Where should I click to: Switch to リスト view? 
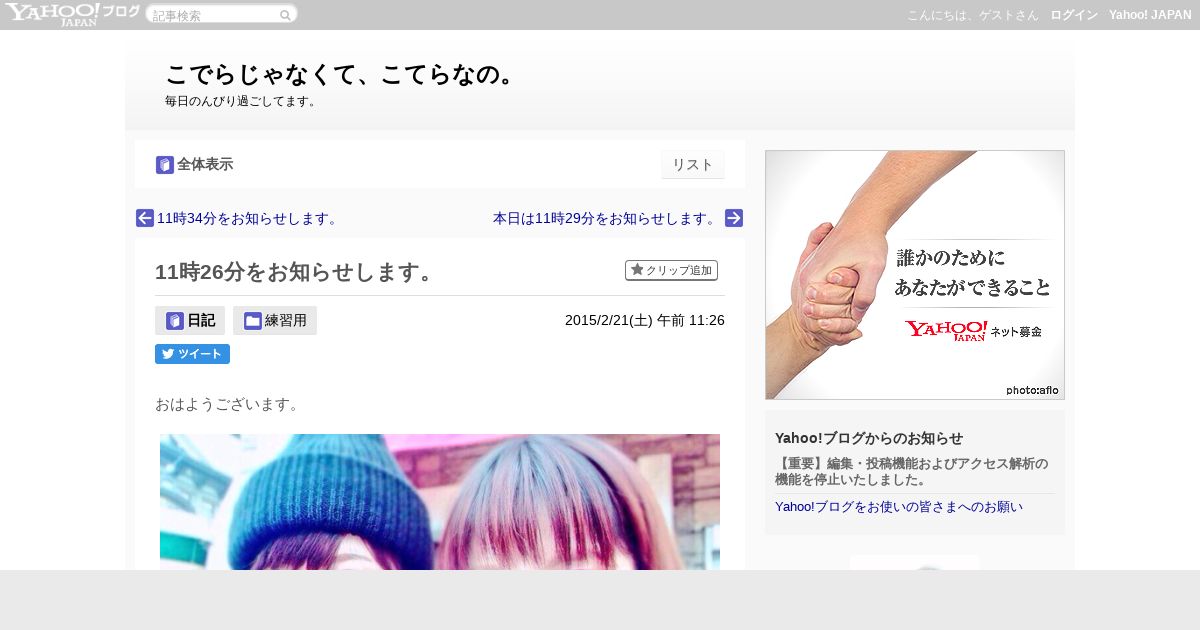(693, 165)
